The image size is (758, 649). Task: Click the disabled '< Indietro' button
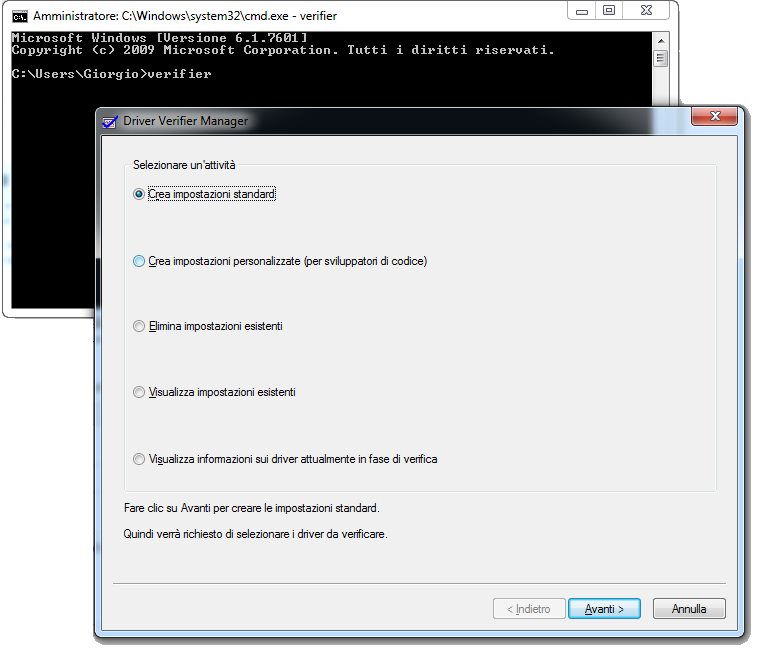tap(529, 608)
